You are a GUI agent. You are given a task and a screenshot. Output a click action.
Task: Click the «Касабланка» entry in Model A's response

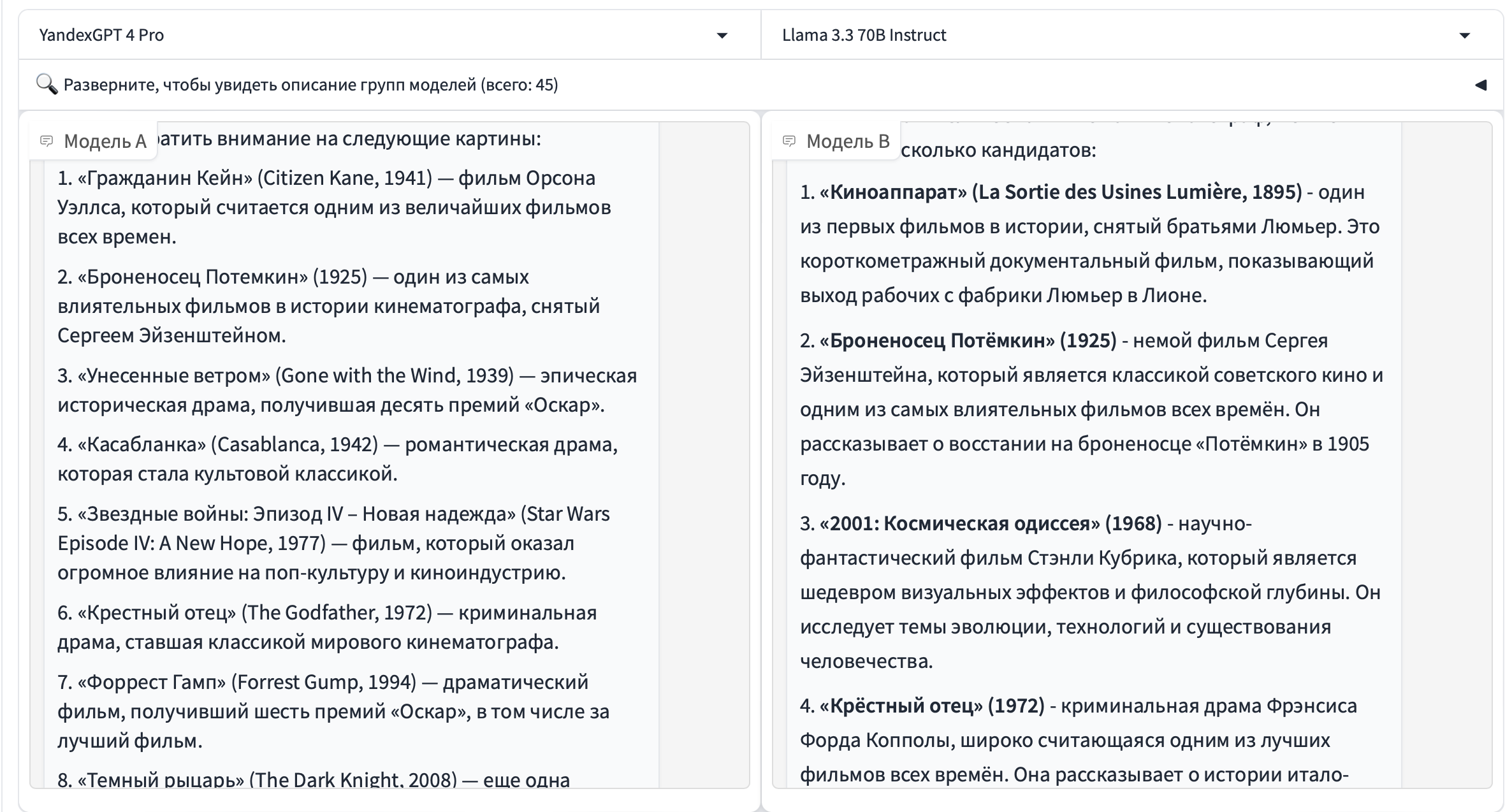(x=142, y=444)
